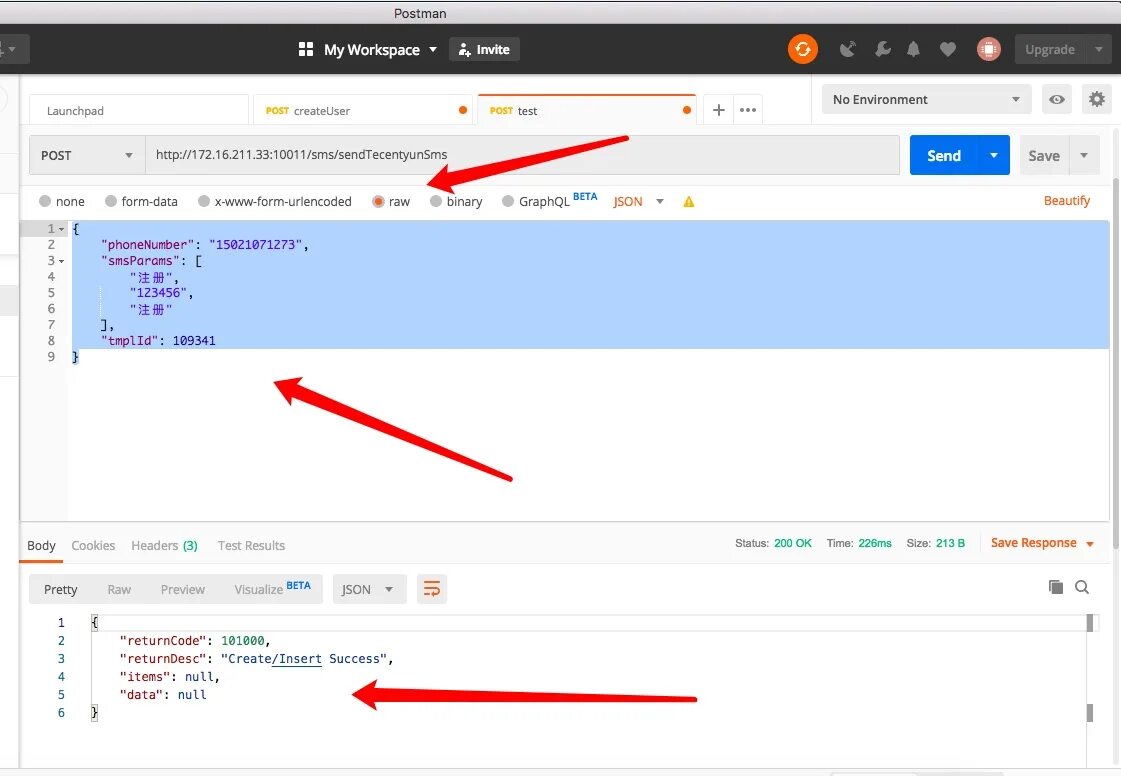This screenshot has width=1121, height=776.
Task: Click the heart icon in header
Action: point(948,49)
